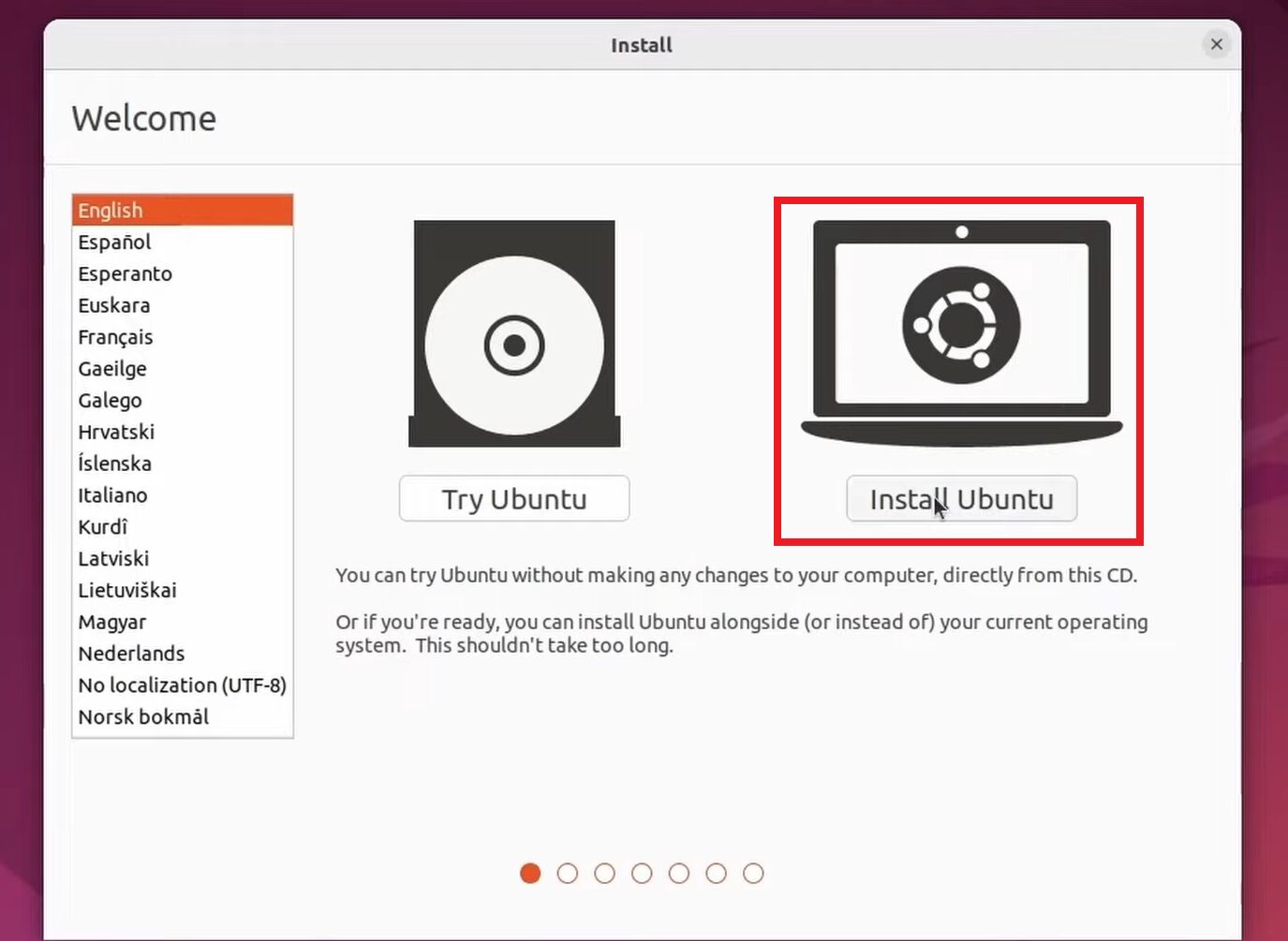Image resolution: width=1288 pixels, height=941 pixels.
Task: Choose Gaeilge from the language list
Action: tap(183, 369)
